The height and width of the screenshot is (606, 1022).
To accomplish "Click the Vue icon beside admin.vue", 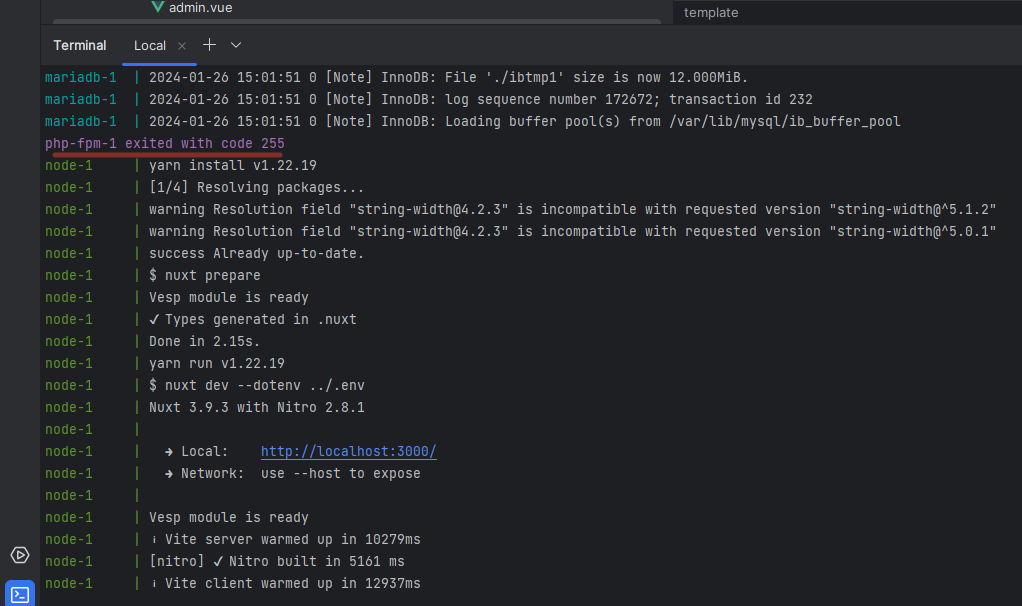I will (x=157, y=7).
